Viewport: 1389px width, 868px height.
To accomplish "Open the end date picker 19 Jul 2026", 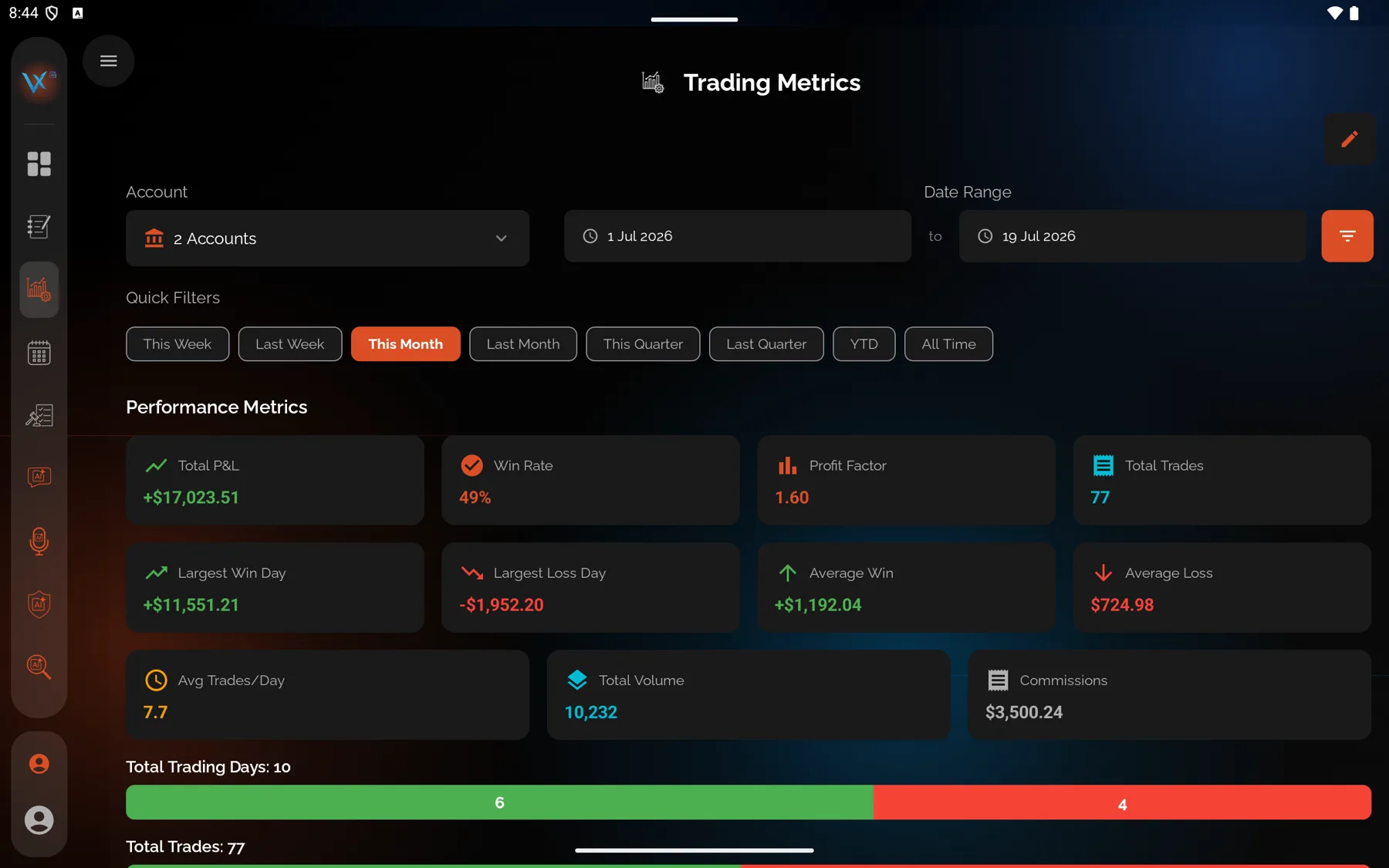I will [1132, 236].
